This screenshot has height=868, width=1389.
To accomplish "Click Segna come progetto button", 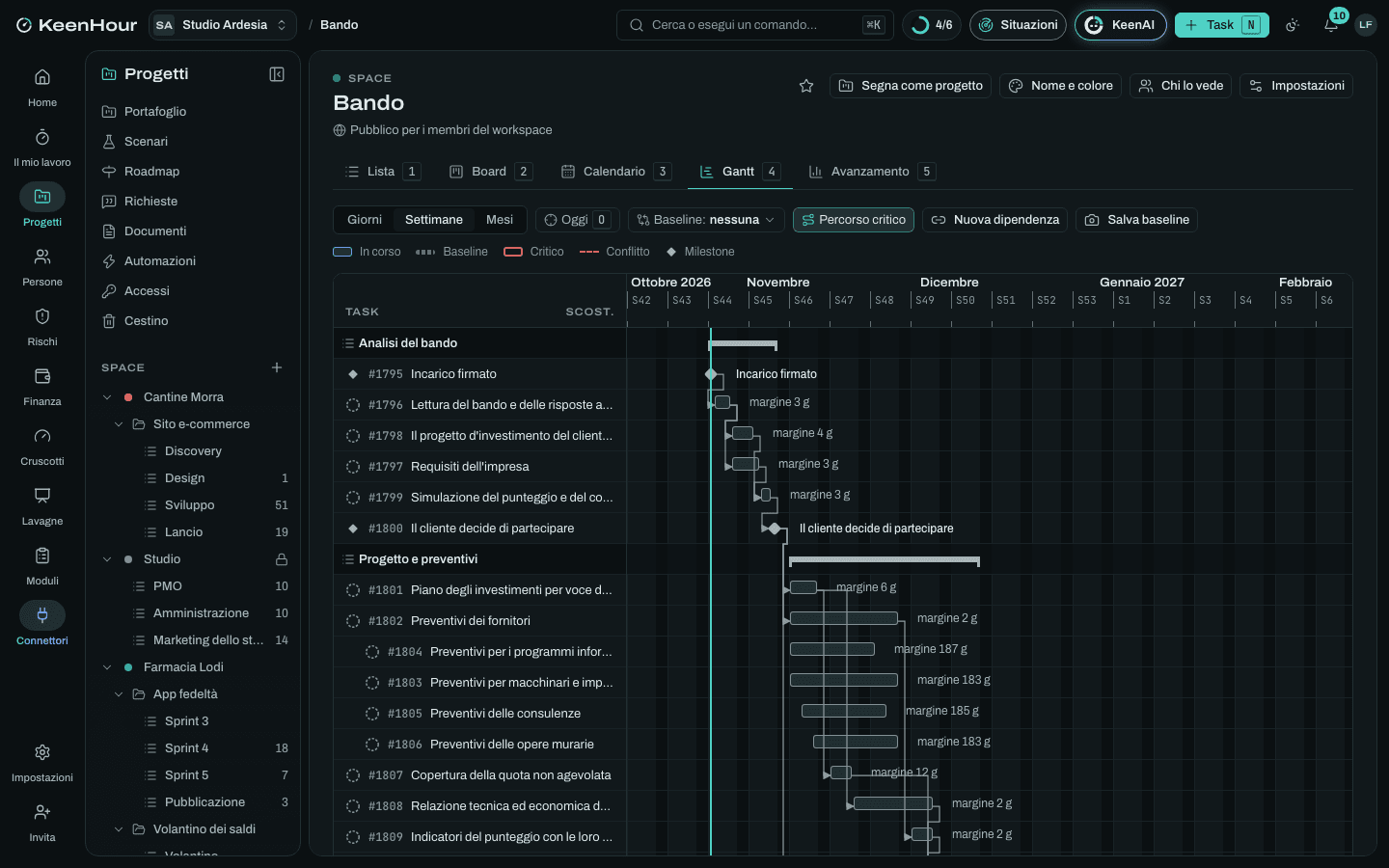I will pyautogui.click(x=911, y=86).
